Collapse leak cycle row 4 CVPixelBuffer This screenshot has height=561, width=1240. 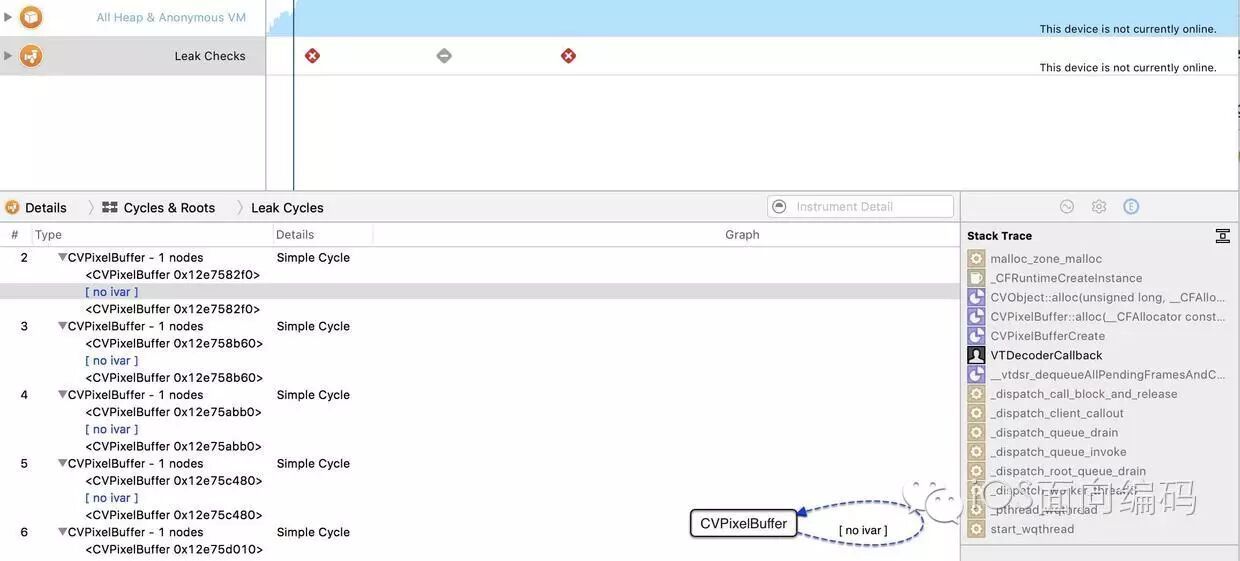62,395
